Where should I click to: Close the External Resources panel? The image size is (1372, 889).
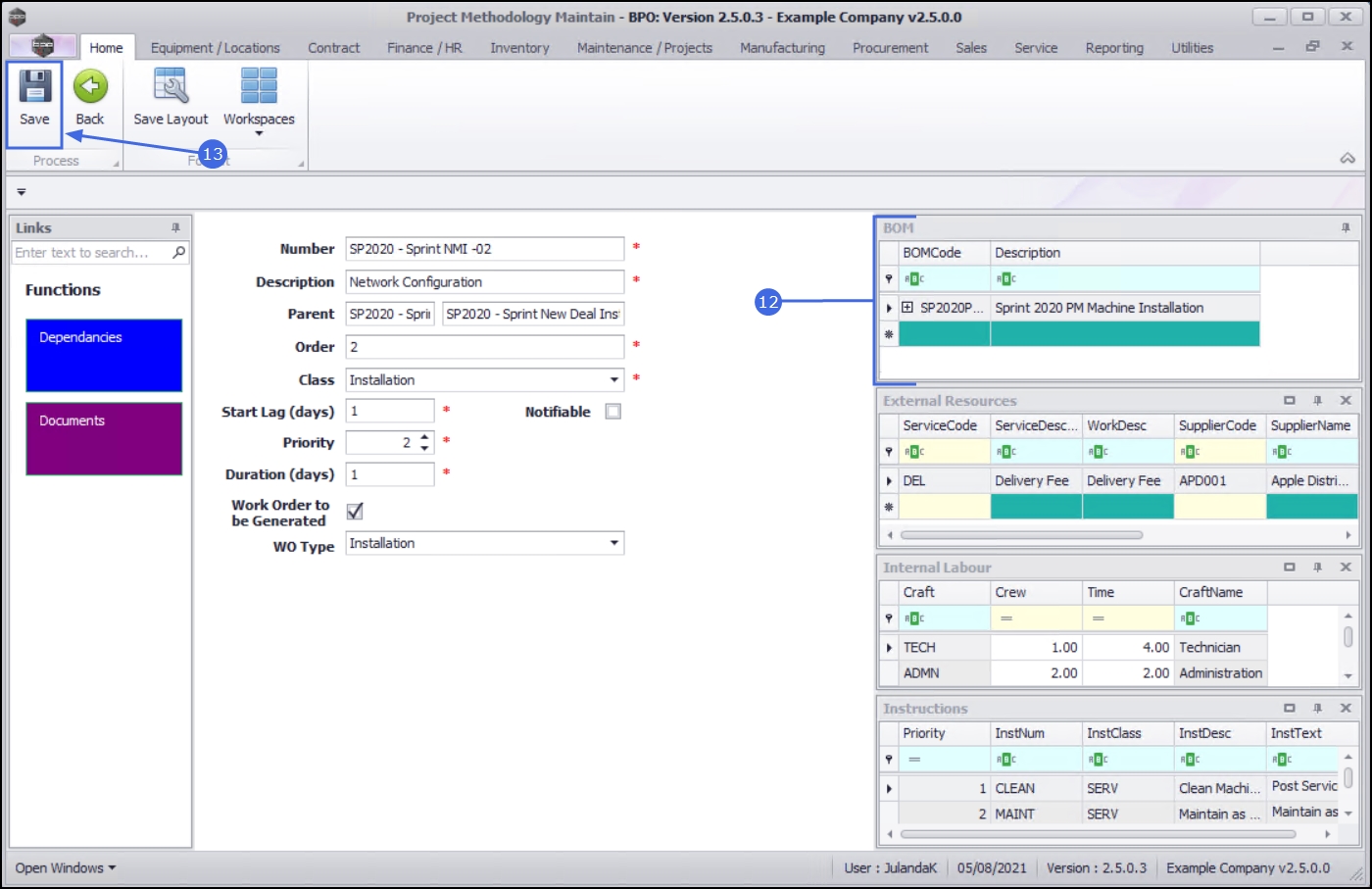(1346, 400)
